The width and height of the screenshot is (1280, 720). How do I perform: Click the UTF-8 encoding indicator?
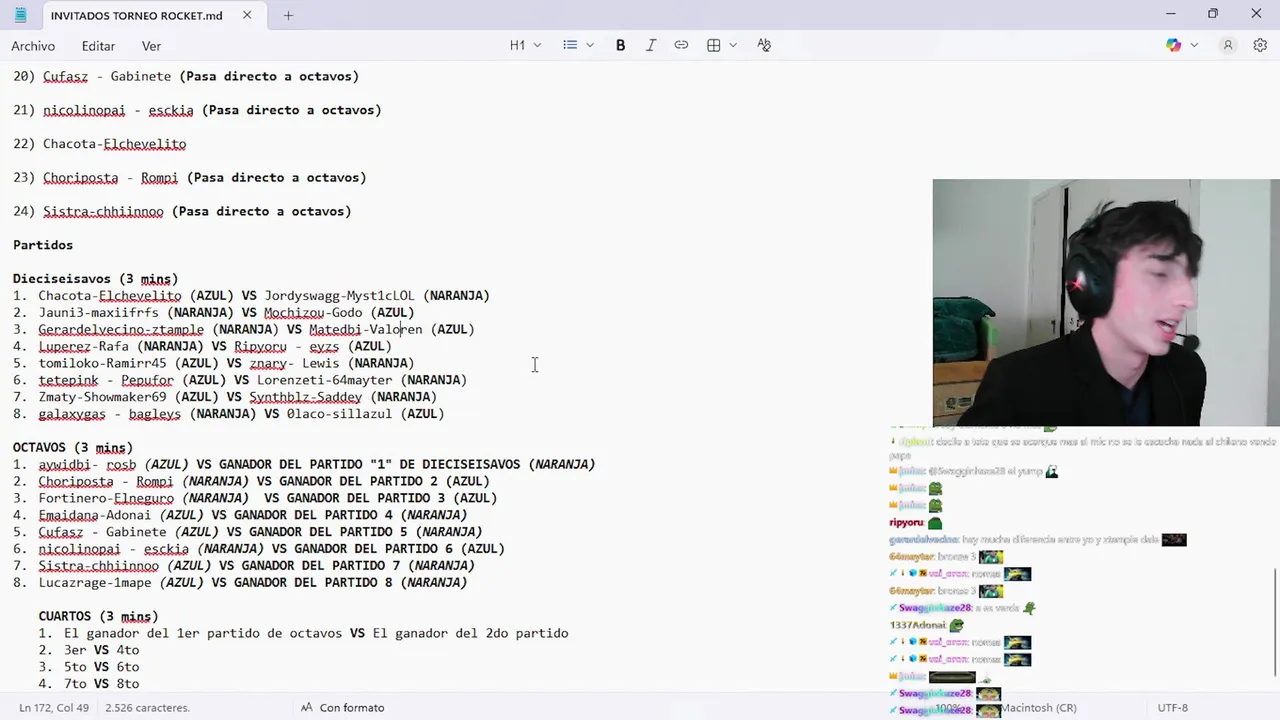tap(1172, 708)
